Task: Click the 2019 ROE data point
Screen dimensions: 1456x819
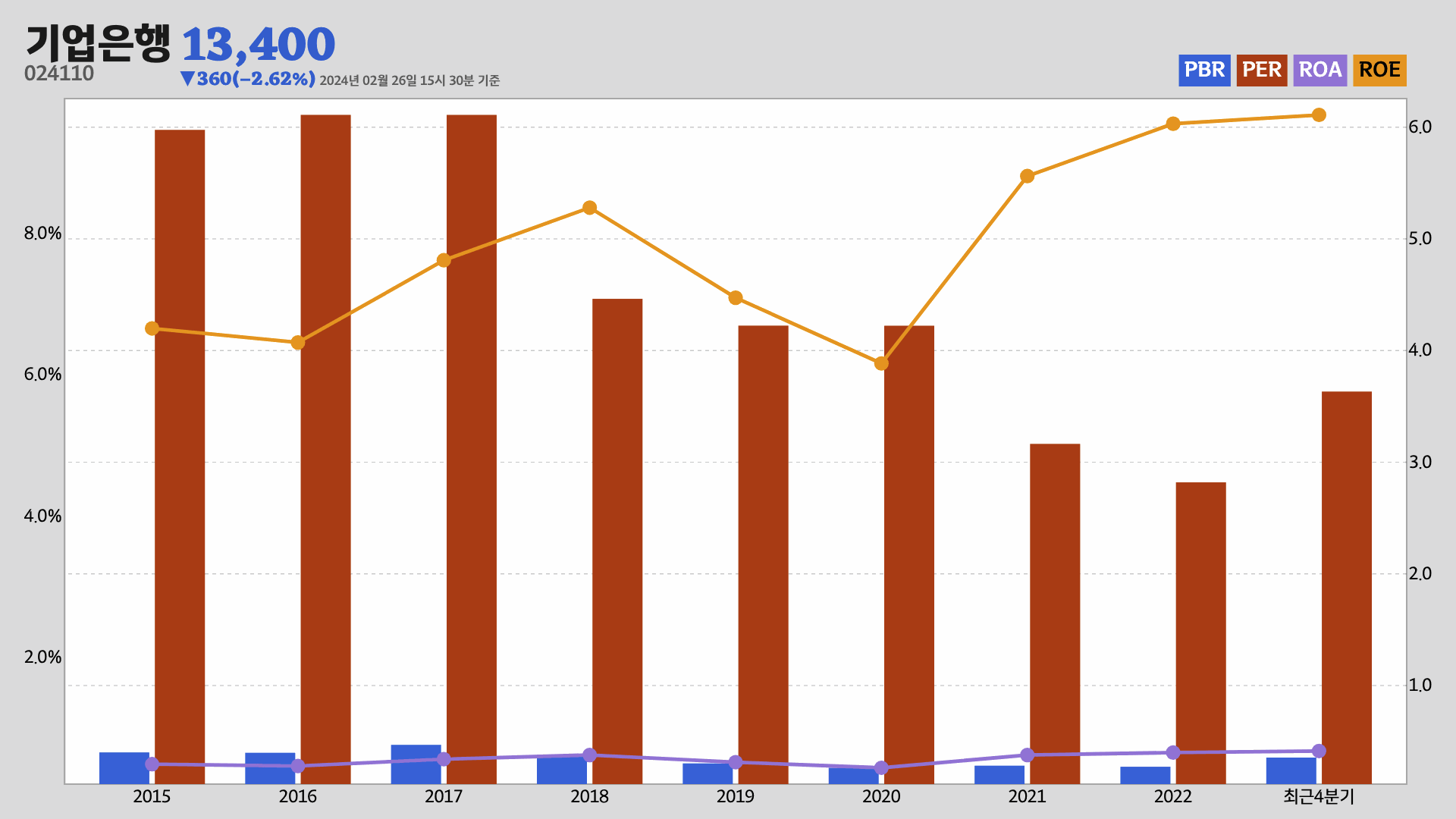Action: click(x=736, y=298)
